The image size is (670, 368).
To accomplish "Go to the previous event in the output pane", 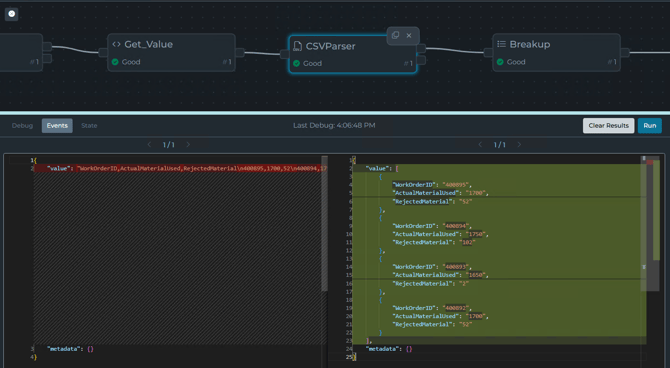I will point(480,144).
